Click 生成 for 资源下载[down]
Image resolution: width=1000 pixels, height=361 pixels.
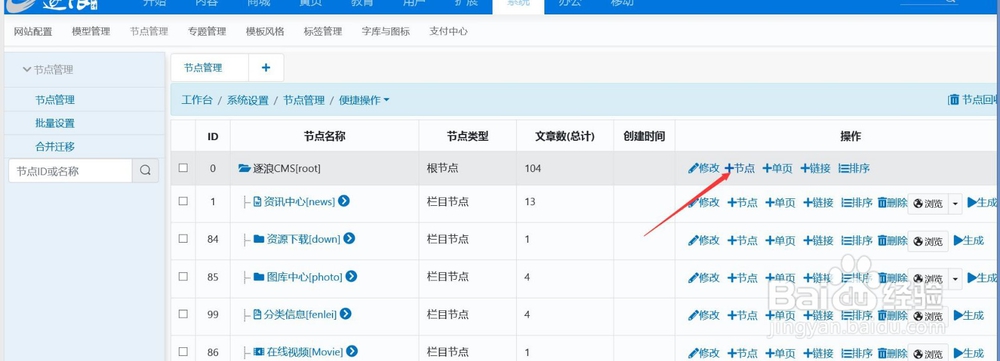[x=969, y=240]
